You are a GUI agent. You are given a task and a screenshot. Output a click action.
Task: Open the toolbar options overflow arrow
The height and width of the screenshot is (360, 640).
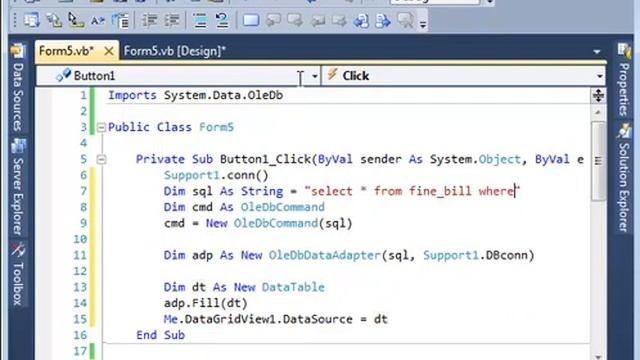[423, 24]
